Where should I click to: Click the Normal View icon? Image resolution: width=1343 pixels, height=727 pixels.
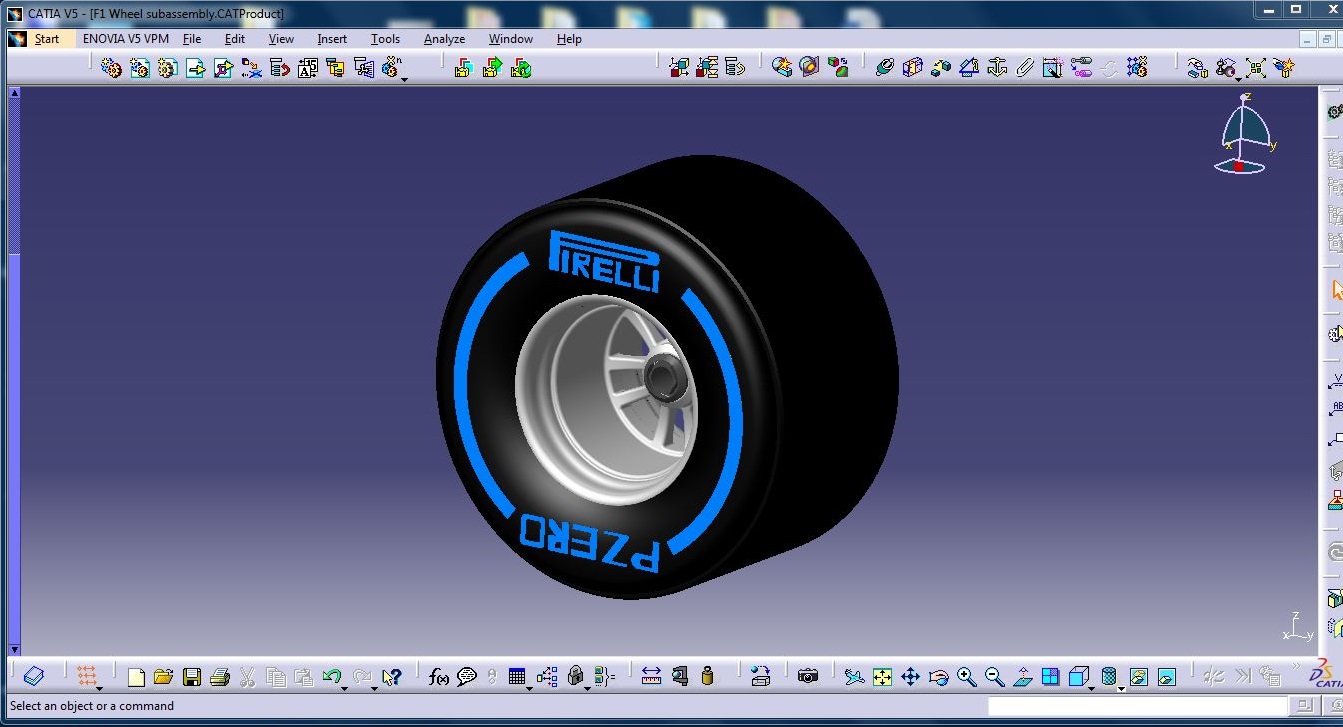[x=1022, y=677]
